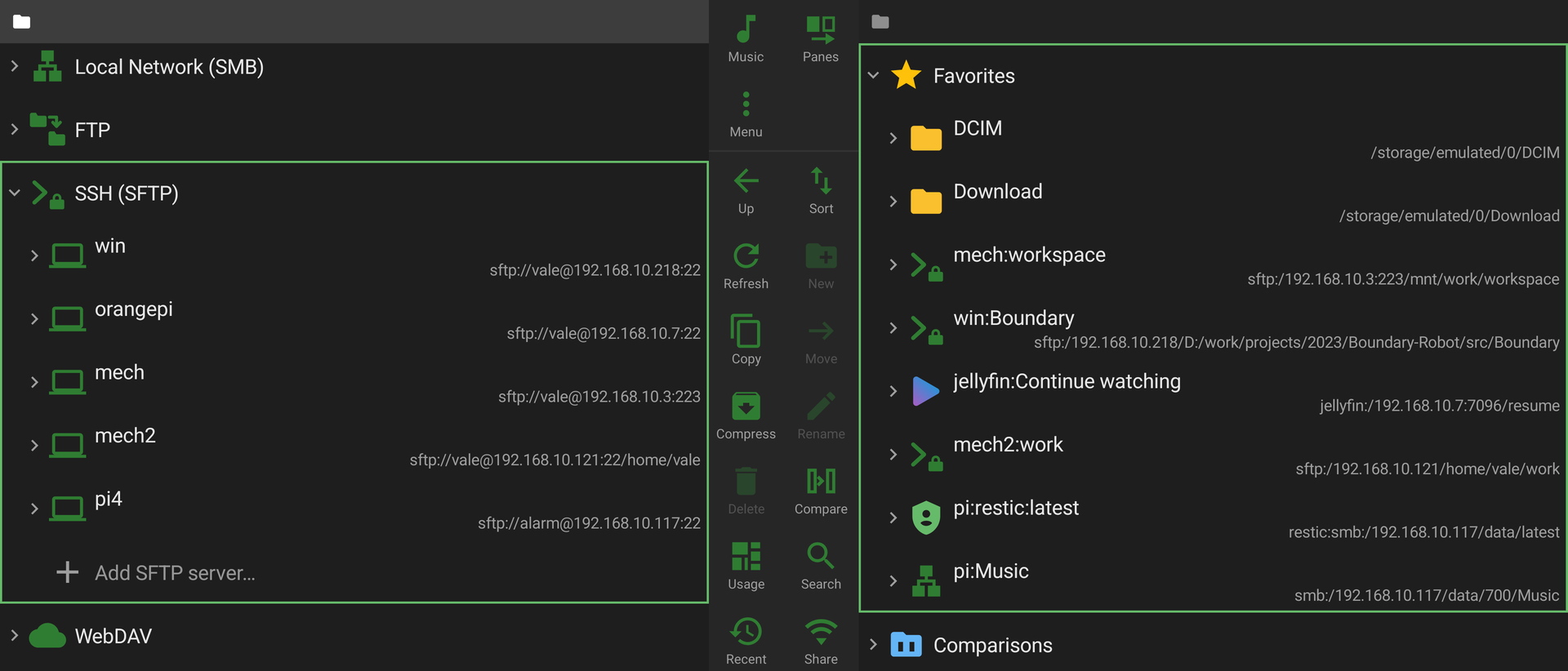Screen dimensions: 1568x671
Task: Click the SSH (SFTP) label
Action: tap(127, 193)
